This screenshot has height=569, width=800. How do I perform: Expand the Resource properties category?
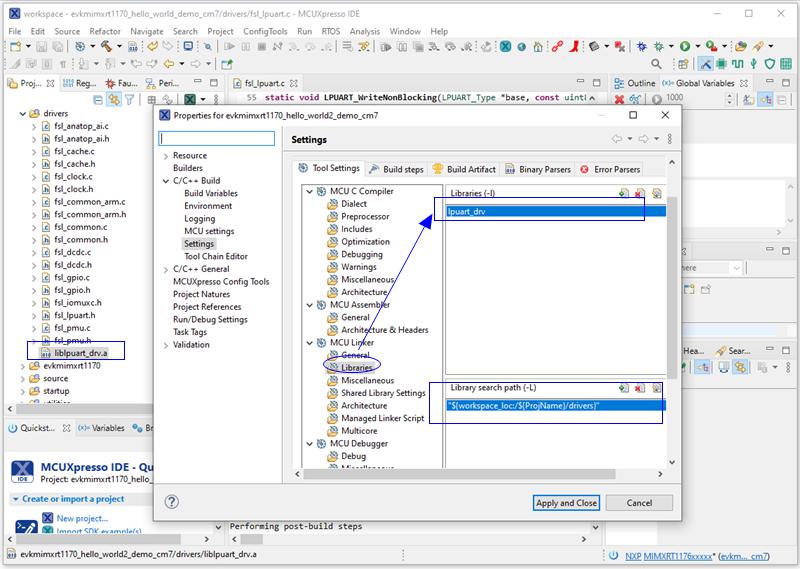[166, 156]
